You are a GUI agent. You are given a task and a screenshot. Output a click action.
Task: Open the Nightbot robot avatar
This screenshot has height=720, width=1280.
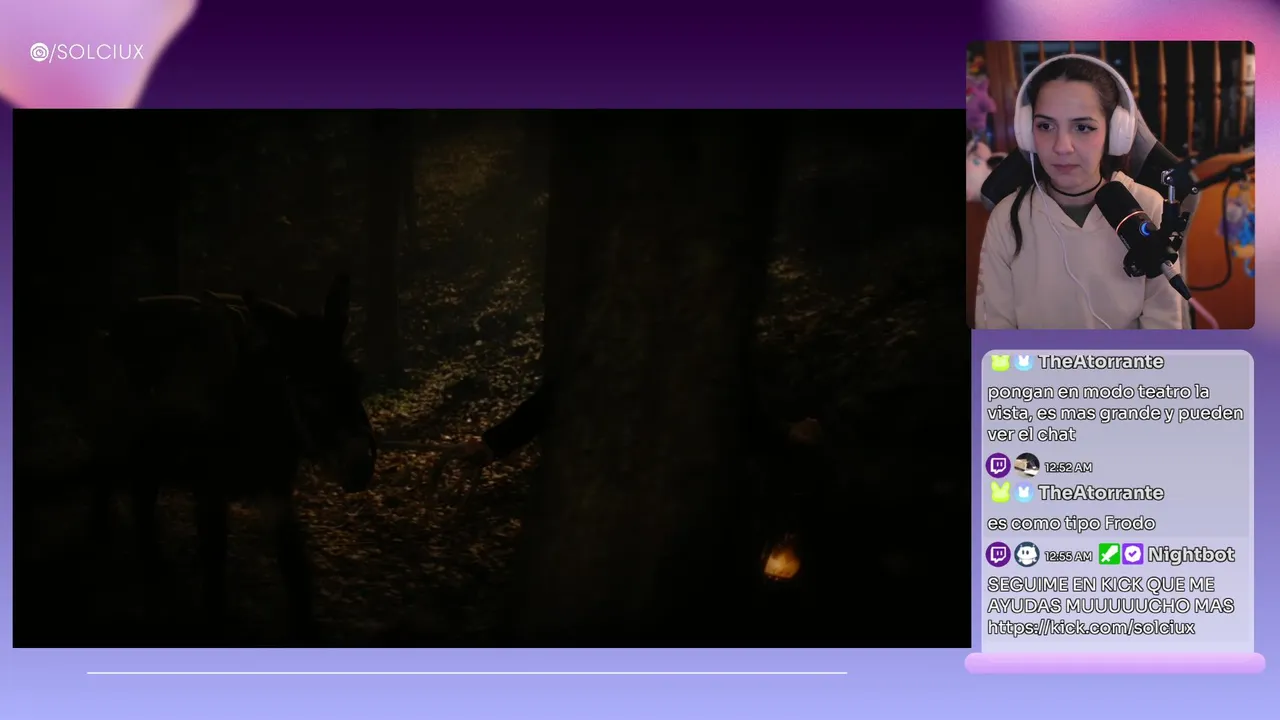[1027, 554]
